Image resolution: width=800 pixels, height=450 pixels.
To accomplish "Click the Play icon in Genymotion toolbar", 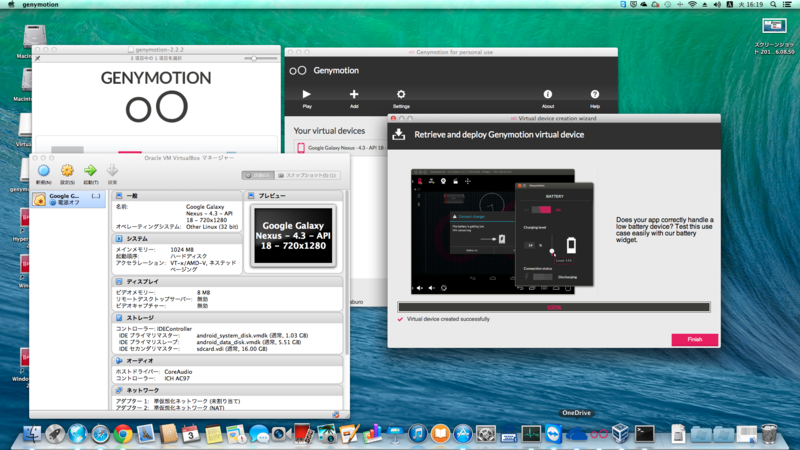I will (307, 94).
